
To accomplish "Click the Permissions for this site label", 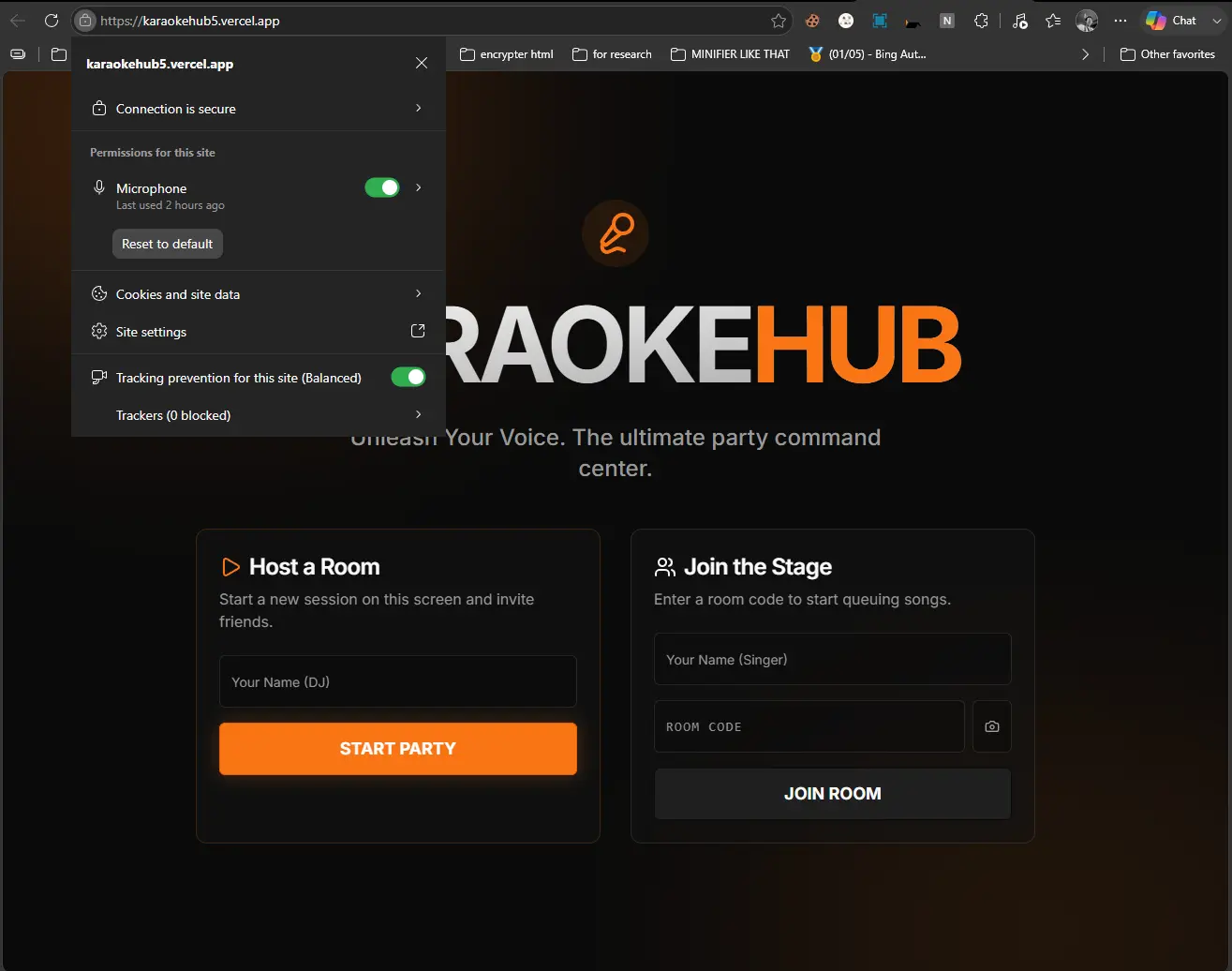I will pos(153,152).
